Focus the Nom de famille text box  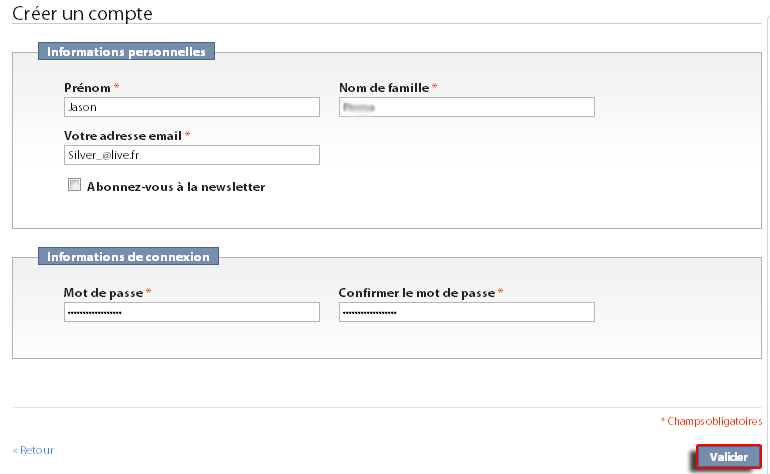pos(467,107)
